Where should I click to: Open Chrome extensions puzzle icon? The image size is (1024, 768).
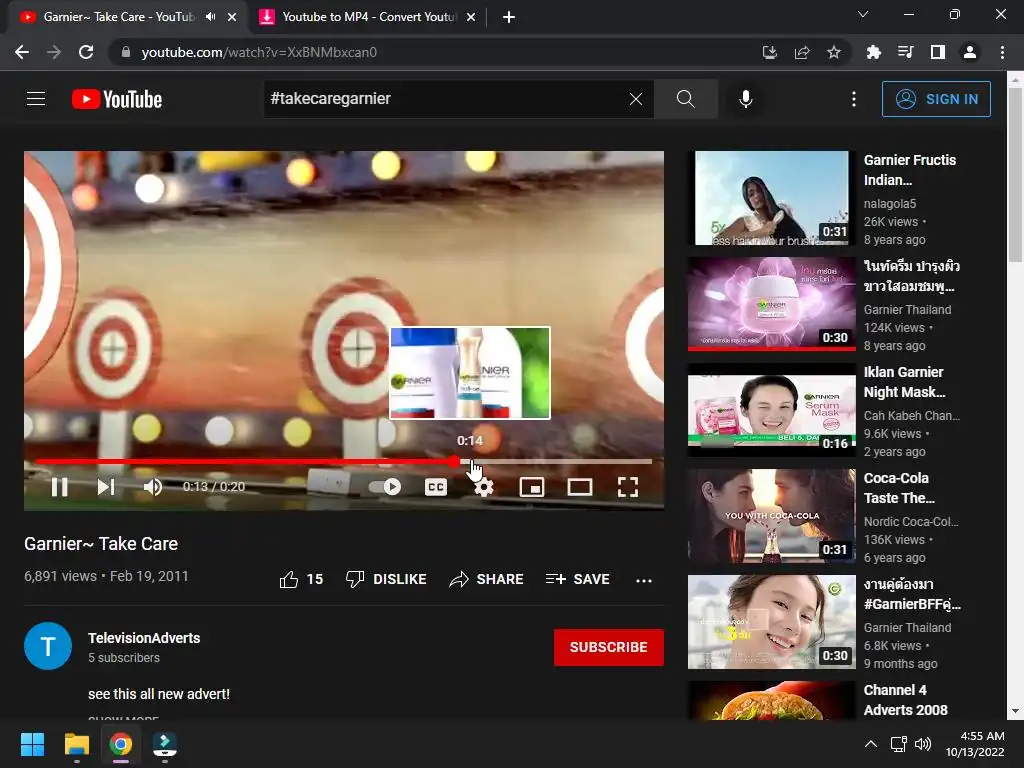(873, 52)
